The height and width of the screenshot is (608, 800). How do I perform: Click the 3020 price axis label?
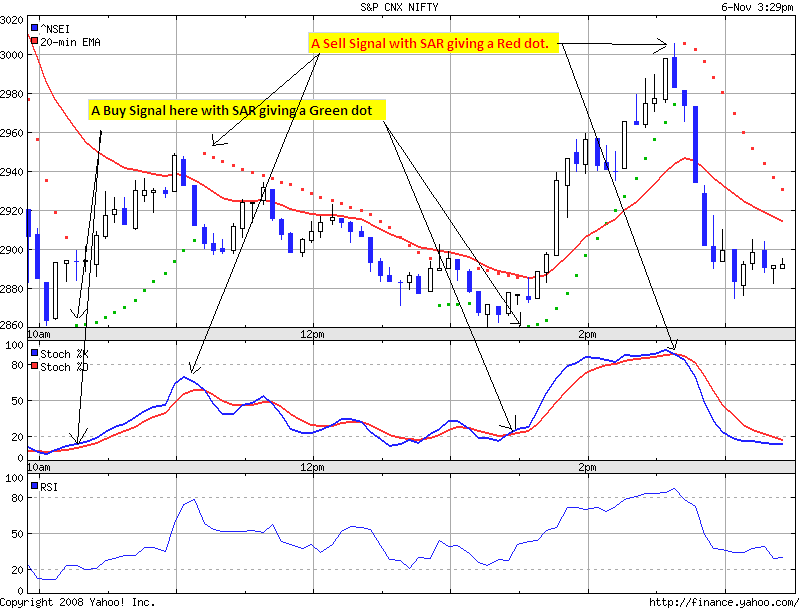click(x=12, y=20)
